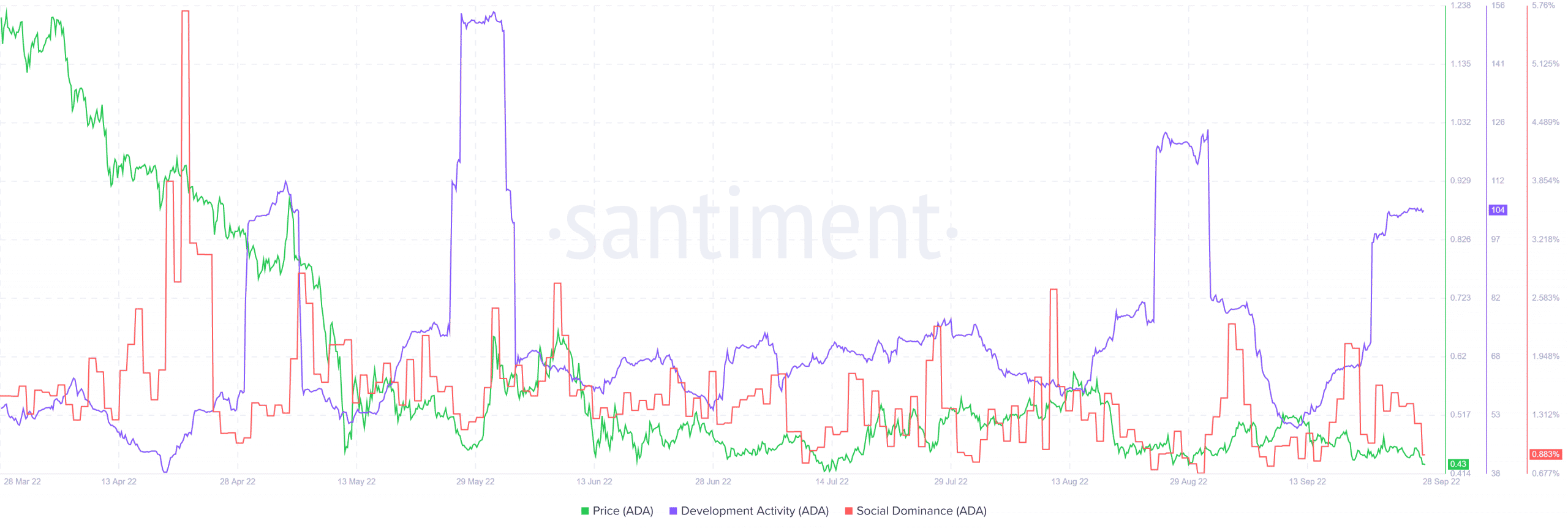Click the green 0.43 current price tag
This screenshot has height=531, width=1568.
[x=1458, y=464]
